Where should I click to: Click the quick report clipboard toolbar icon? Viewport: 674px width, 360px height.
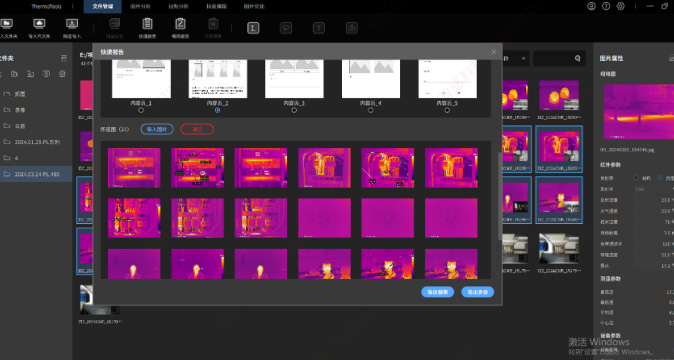click(147, 24)
